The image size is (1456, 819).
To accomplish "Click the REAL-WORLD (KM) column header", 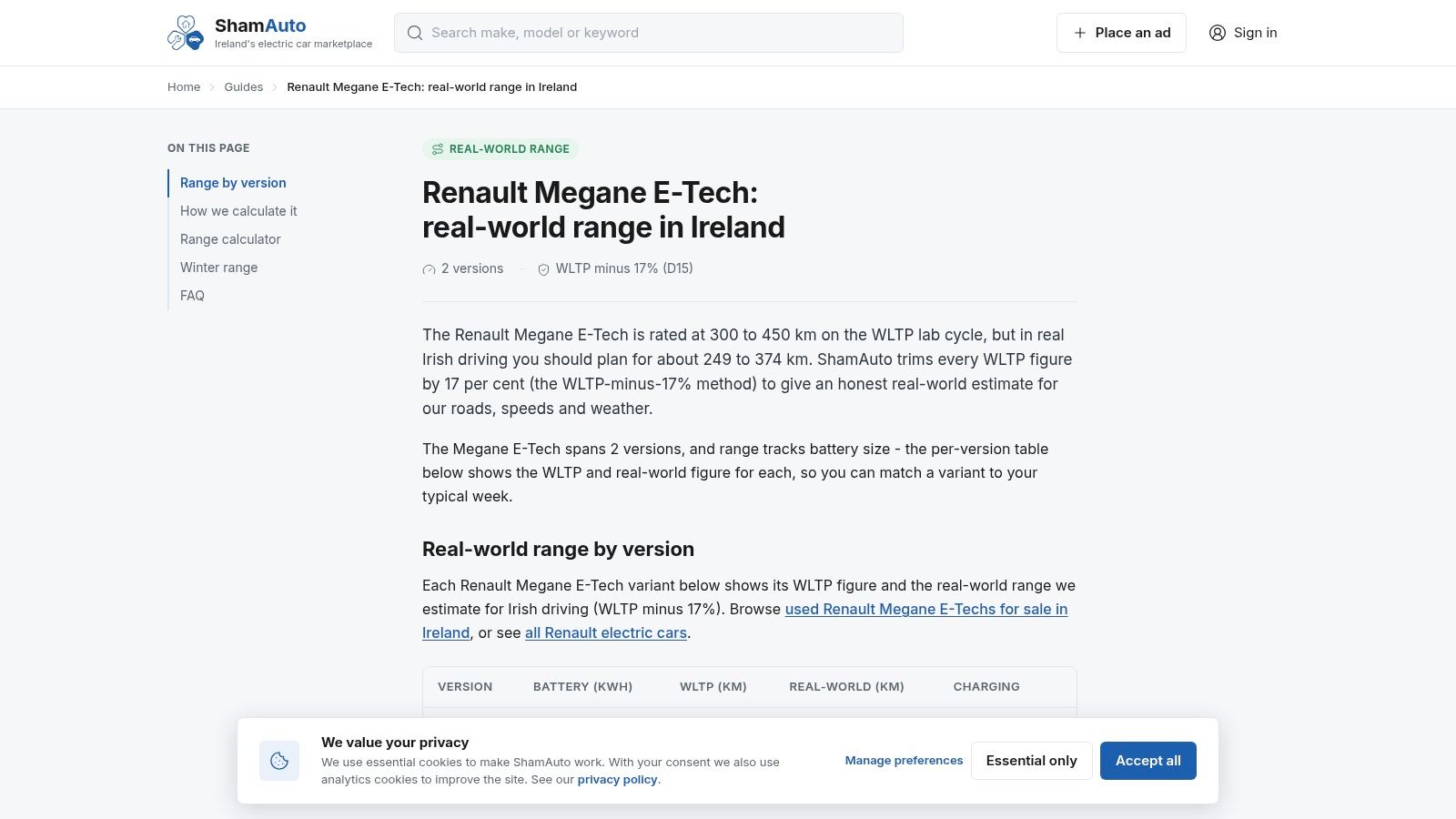I will click(x=846, y=687).
